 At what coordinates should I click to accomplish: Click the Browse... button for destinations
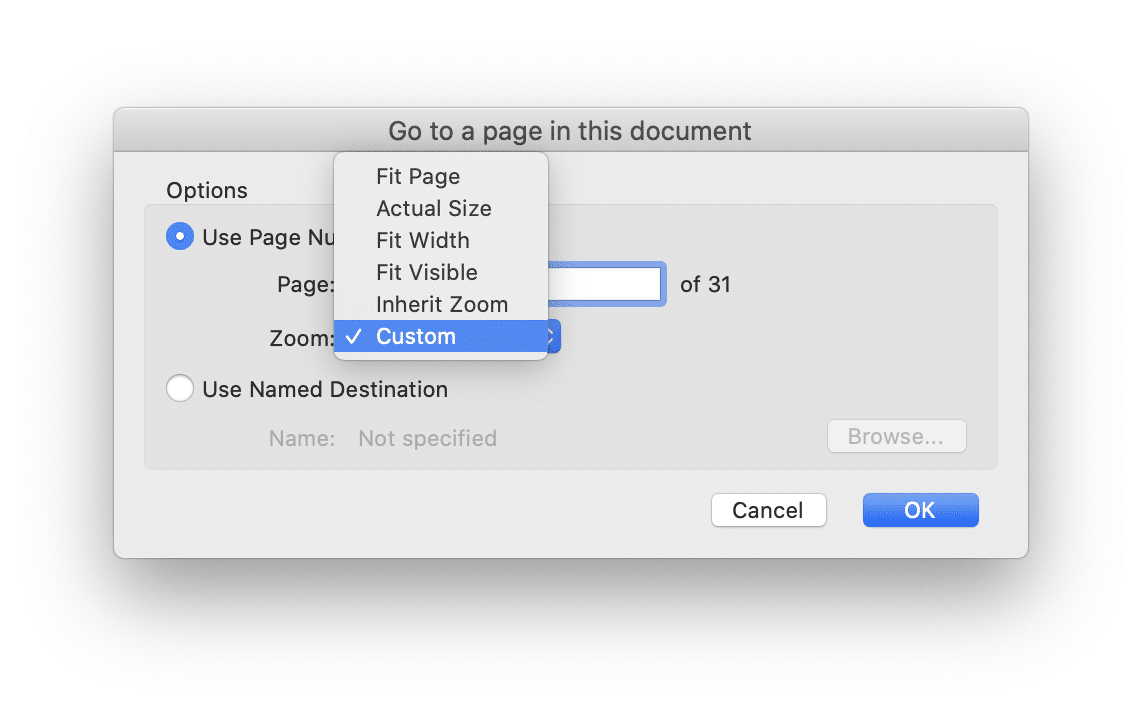click(896, 436)
